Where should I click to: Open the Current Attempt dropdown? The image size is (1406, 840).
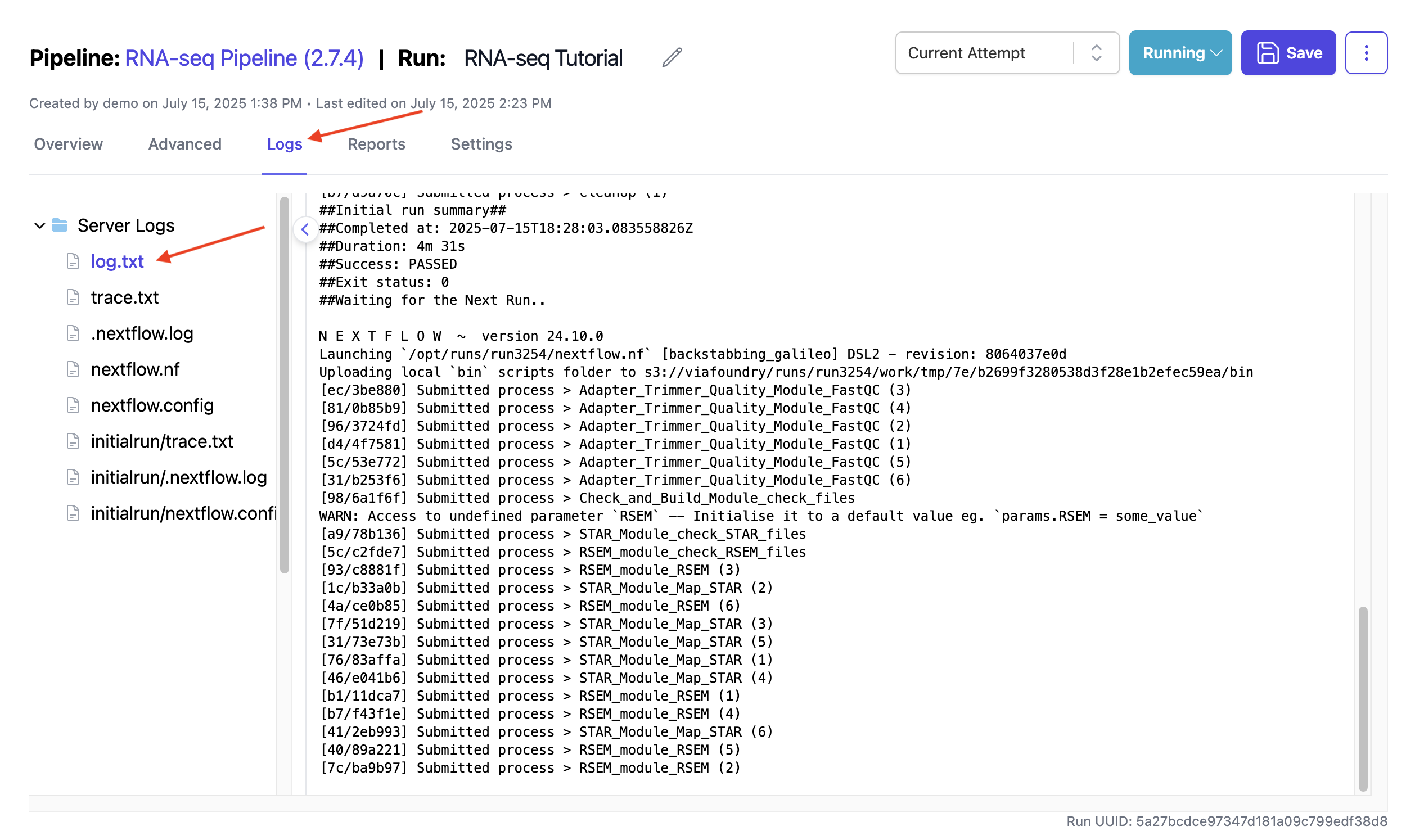tap(1097, 53)
